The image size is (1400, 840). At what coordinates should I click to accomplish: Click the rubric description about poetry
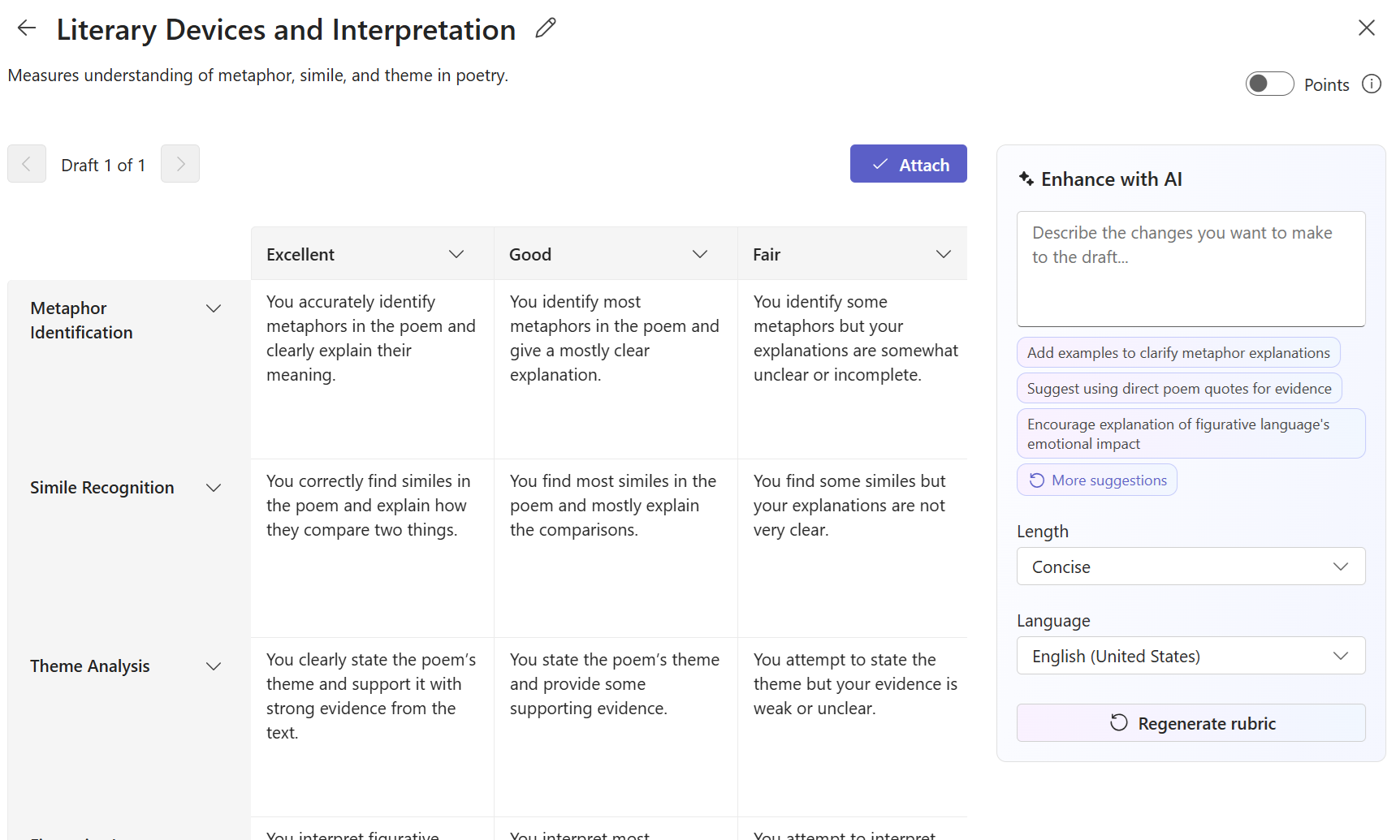(257, 75)
